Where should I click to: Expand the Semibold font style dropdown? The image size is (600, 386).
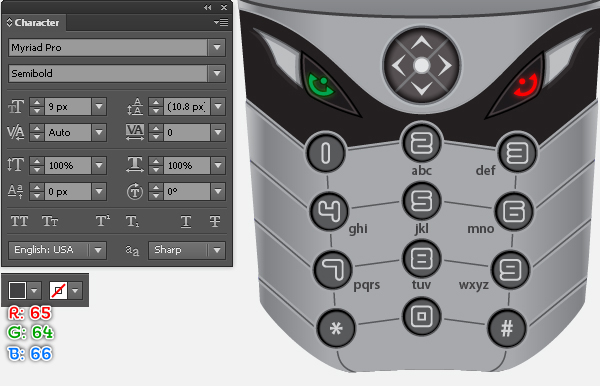tap(217, 73)
